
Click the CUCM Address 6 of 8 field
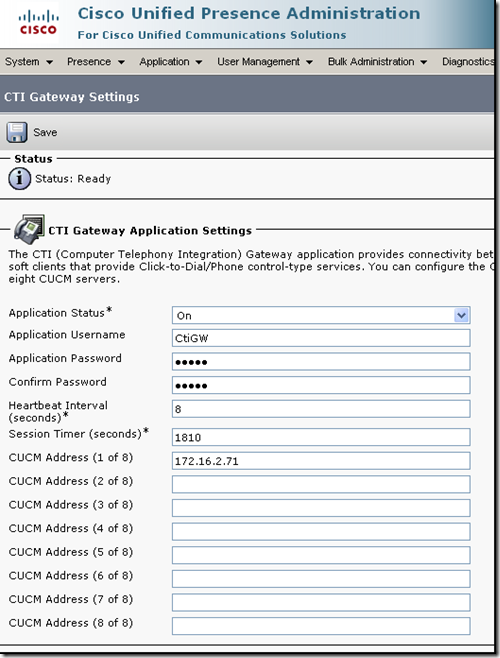(321, 579)
